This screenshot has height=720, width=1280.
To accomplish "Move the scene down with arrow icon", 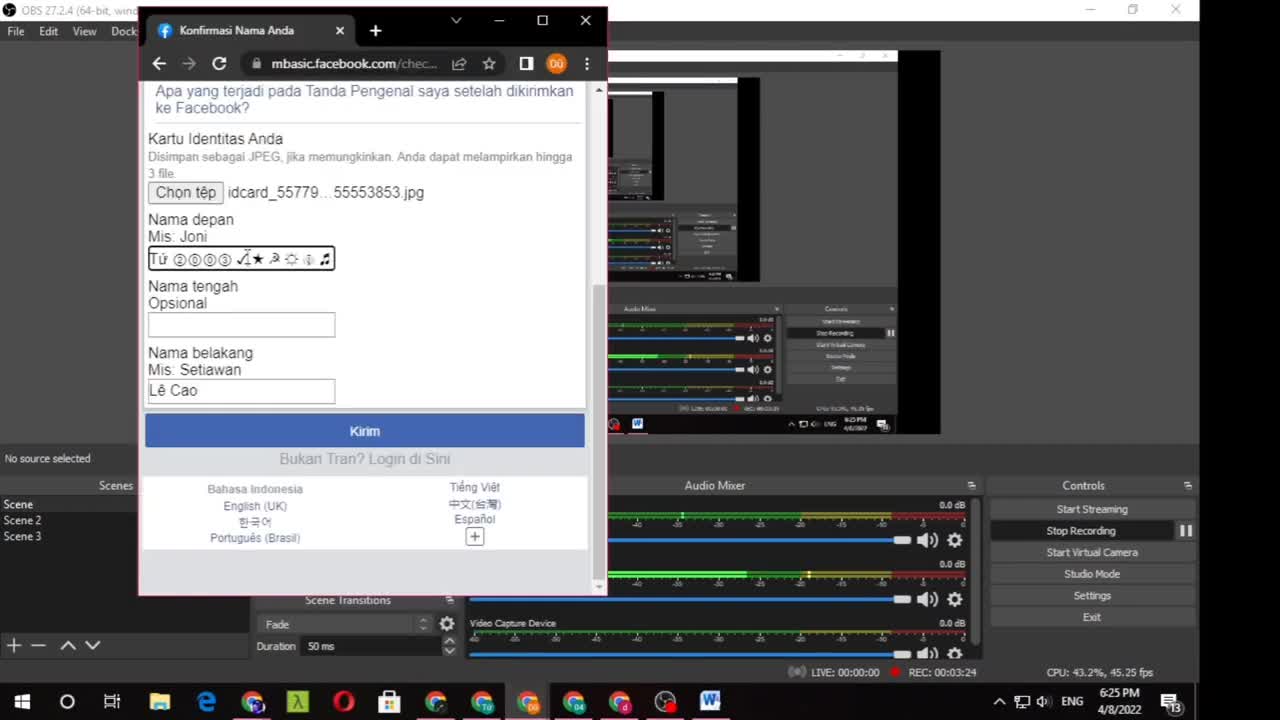I will tap(92, 645).
